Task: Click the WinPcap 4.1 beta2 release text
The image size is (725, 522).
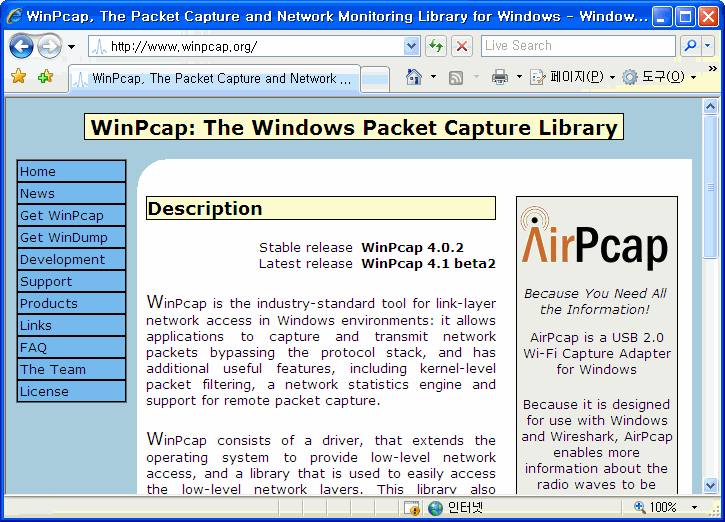Action: pos(428,264)
